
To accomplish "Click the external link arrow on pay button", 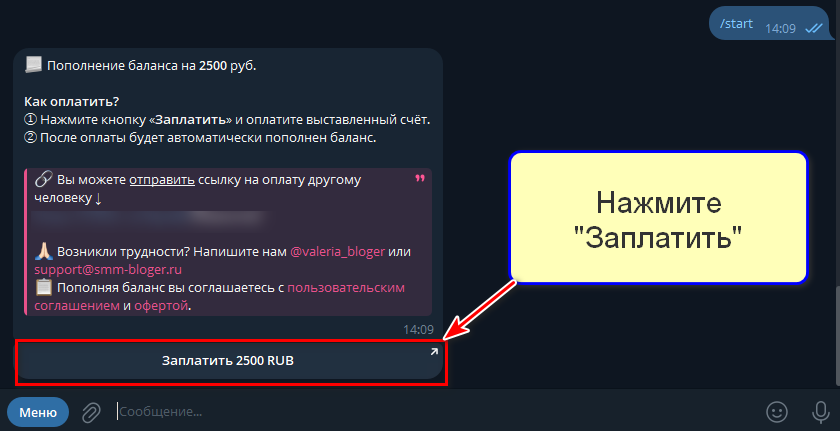I will coord(434,352).
